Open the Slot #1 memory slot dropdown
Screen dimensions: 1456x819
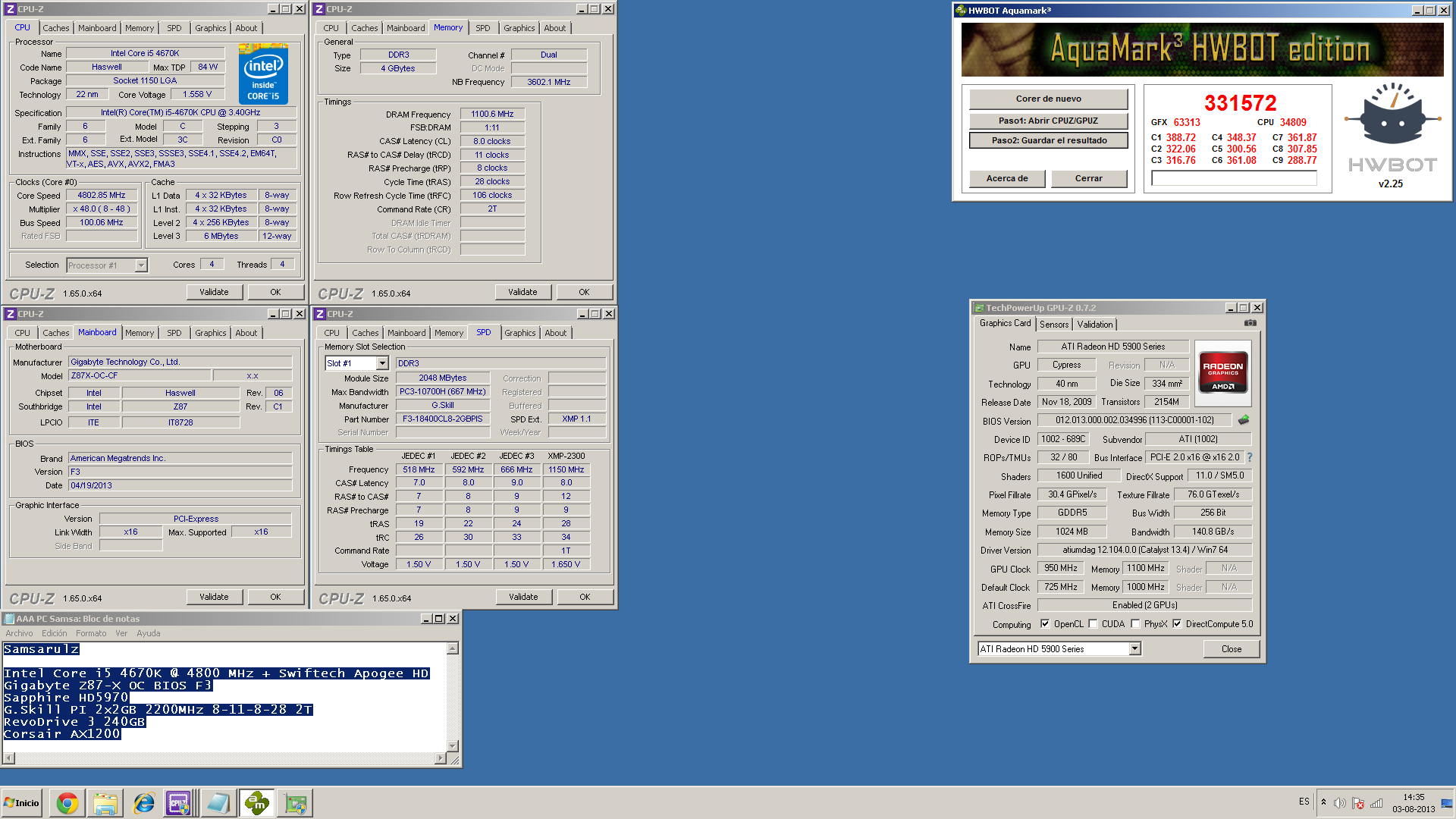click(x=382, y=363)
